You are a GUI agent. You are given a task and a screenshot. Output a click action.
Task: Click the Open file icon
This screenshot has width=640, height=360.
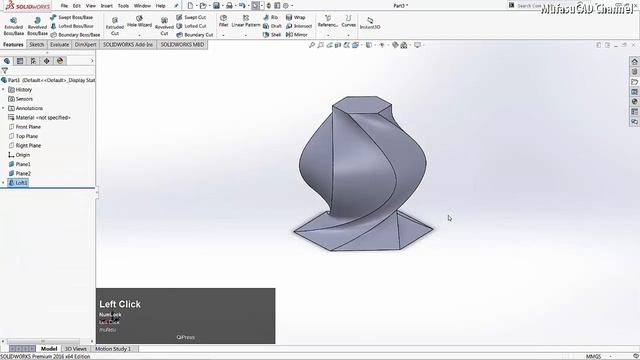click(203, 6)
